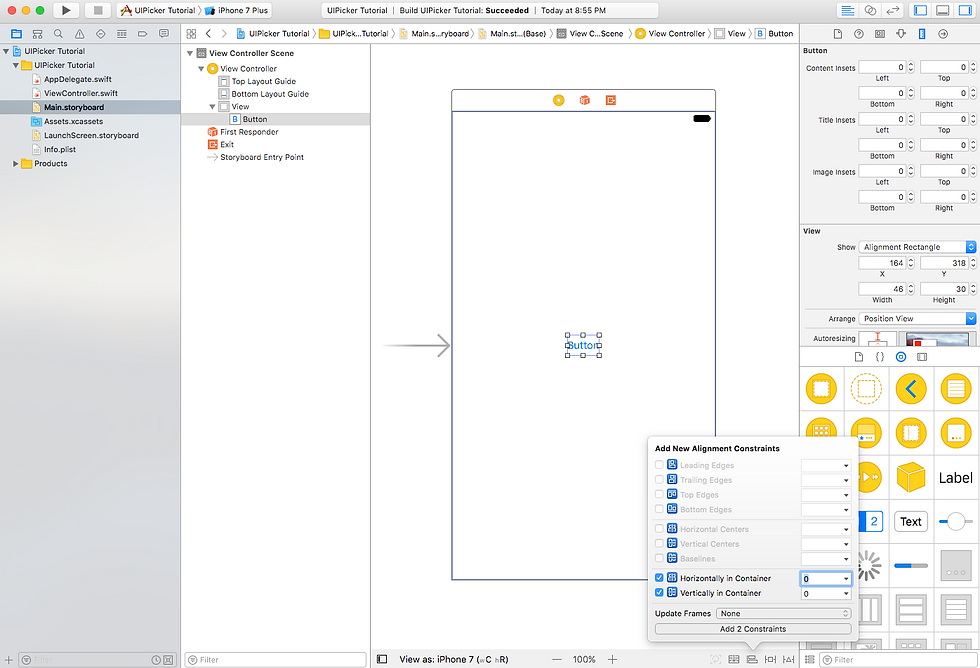Screen dimensions: 980x668
Task: Open the breakpoint navigator tab
Action: (x=142, y=34)
